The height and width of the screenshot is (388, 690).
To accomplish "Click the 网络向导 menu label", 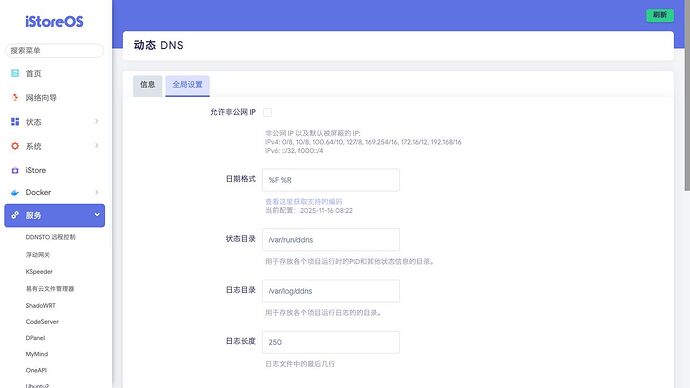I will coord(41,98).
